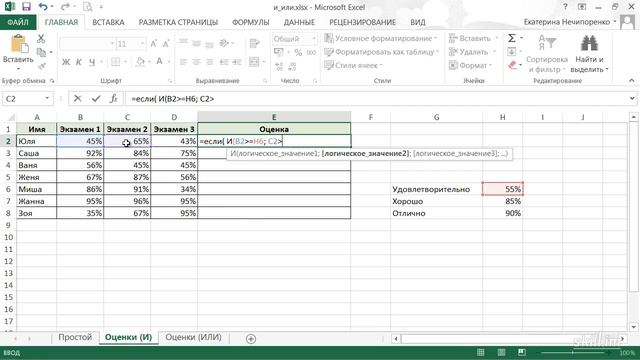Open the Name Box dropdown
This screenshot has height=360, width=640.
47,99
